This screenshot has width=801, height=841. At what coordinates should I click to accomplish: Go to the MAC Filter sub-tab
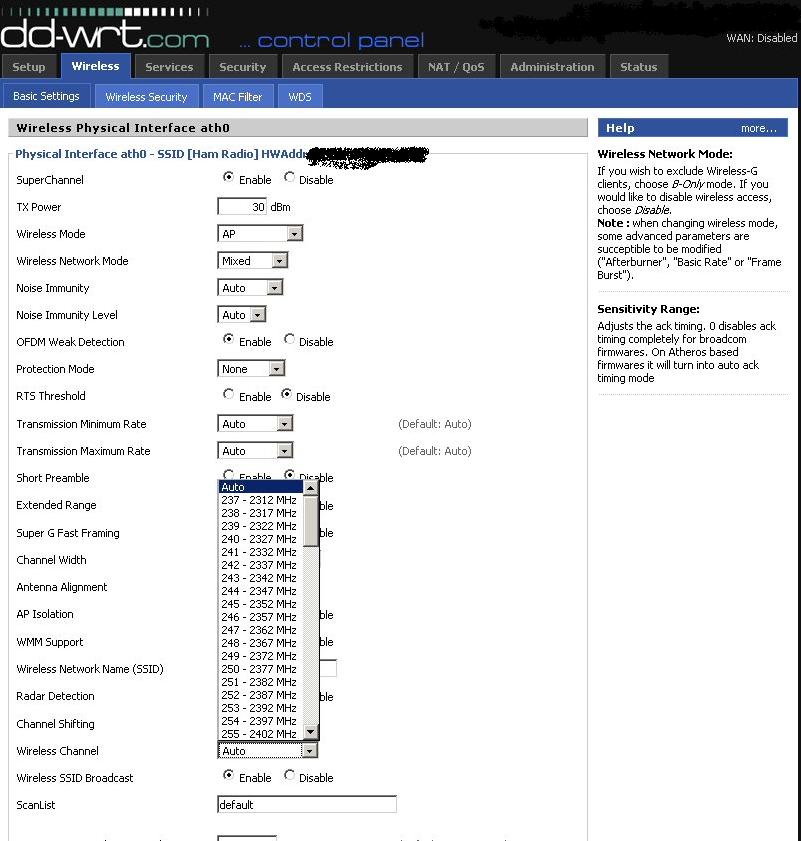click(237, 97)
